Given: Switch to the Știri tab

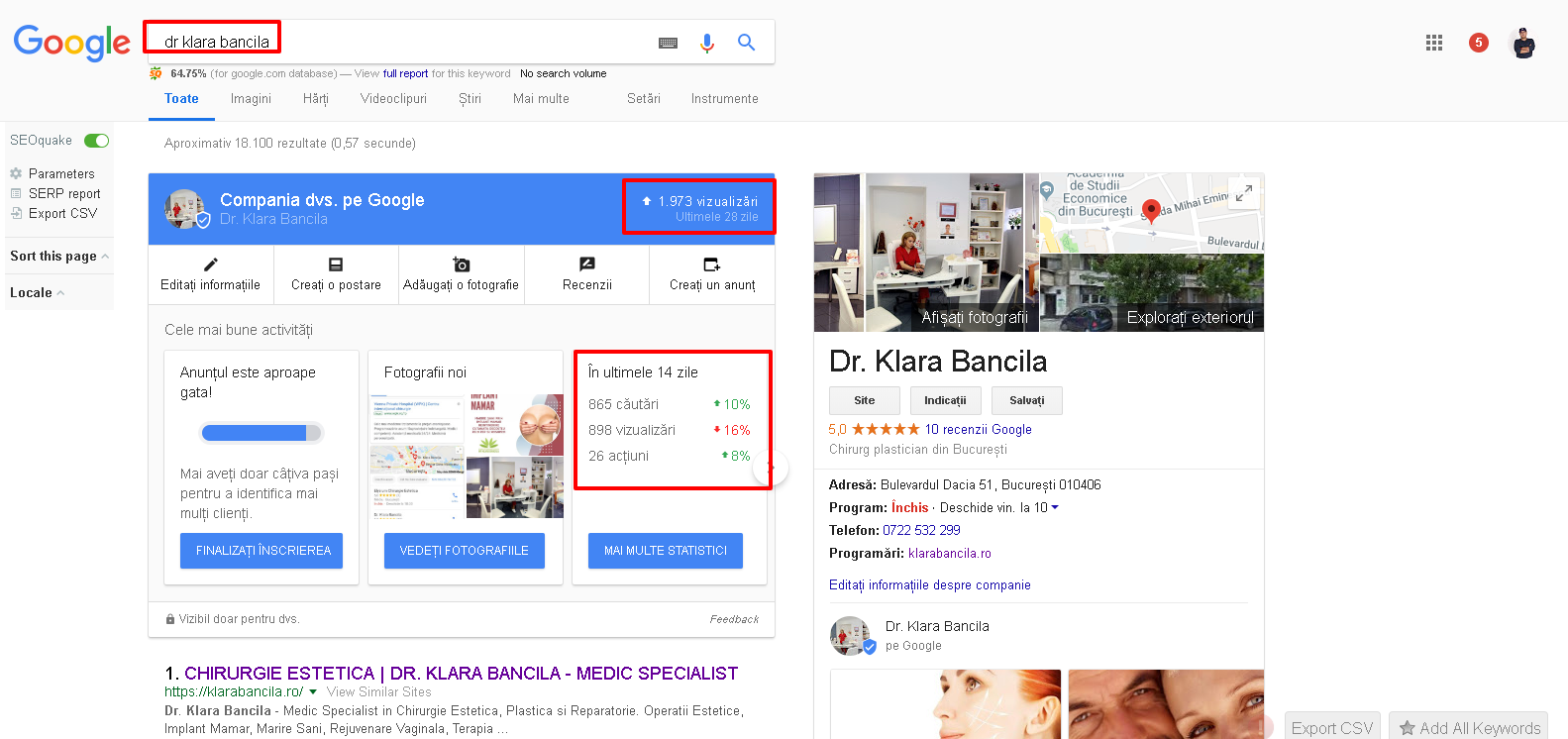Looking at the screenshot, I should [x=470, y=99].
